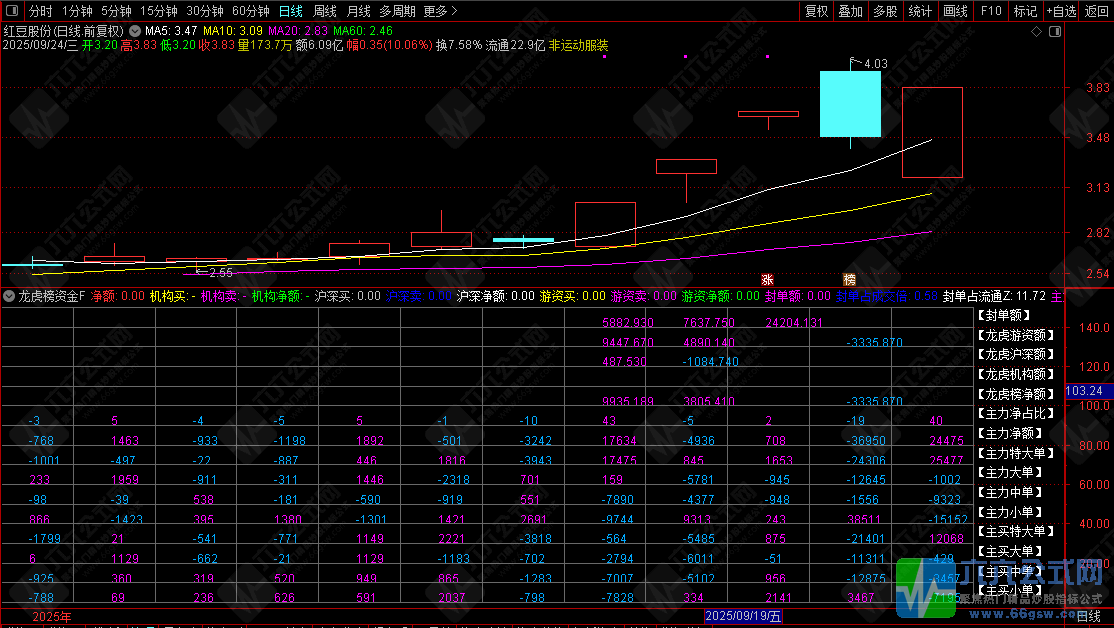Click the 【主买特大单】 row label
The image size is (1114, 628).
[1017, 531]
